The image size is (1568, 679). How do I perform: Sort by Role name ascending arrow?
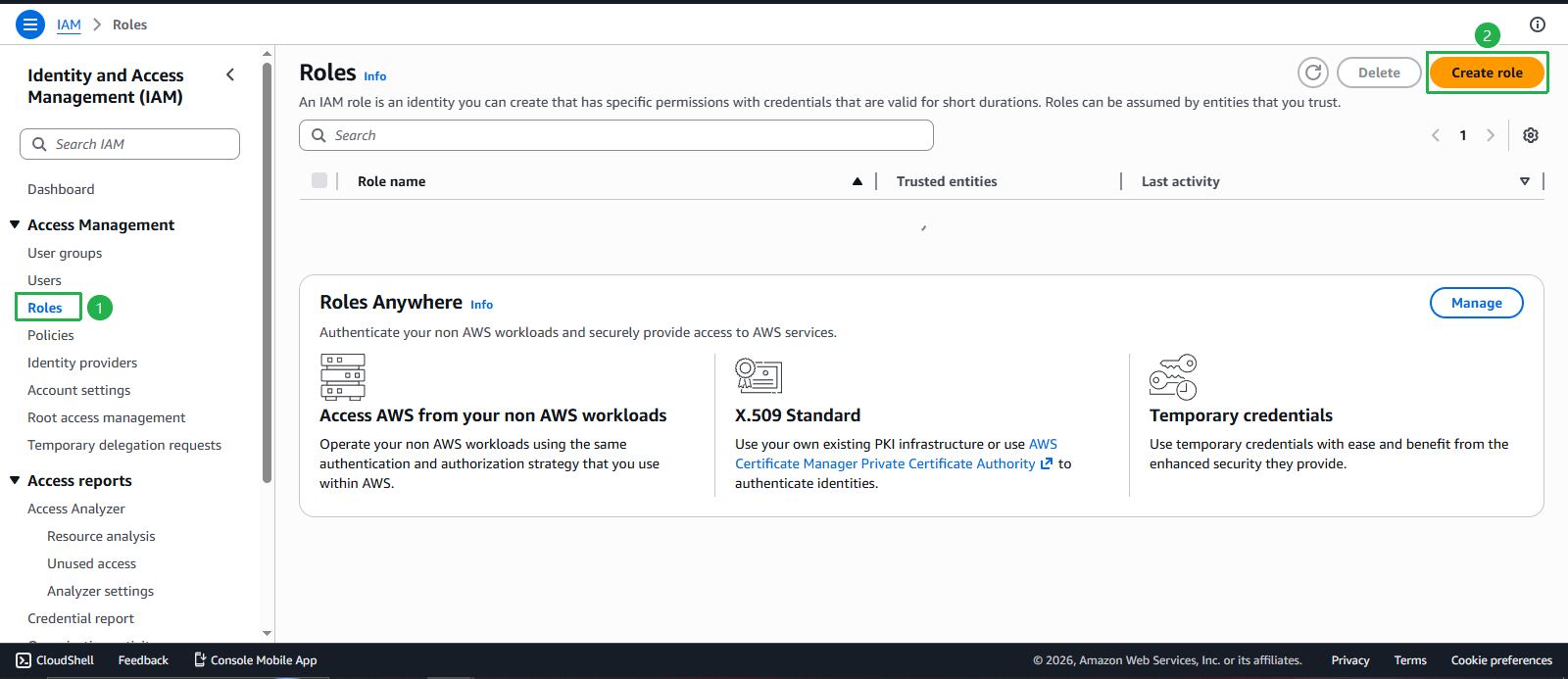(857, 181)
